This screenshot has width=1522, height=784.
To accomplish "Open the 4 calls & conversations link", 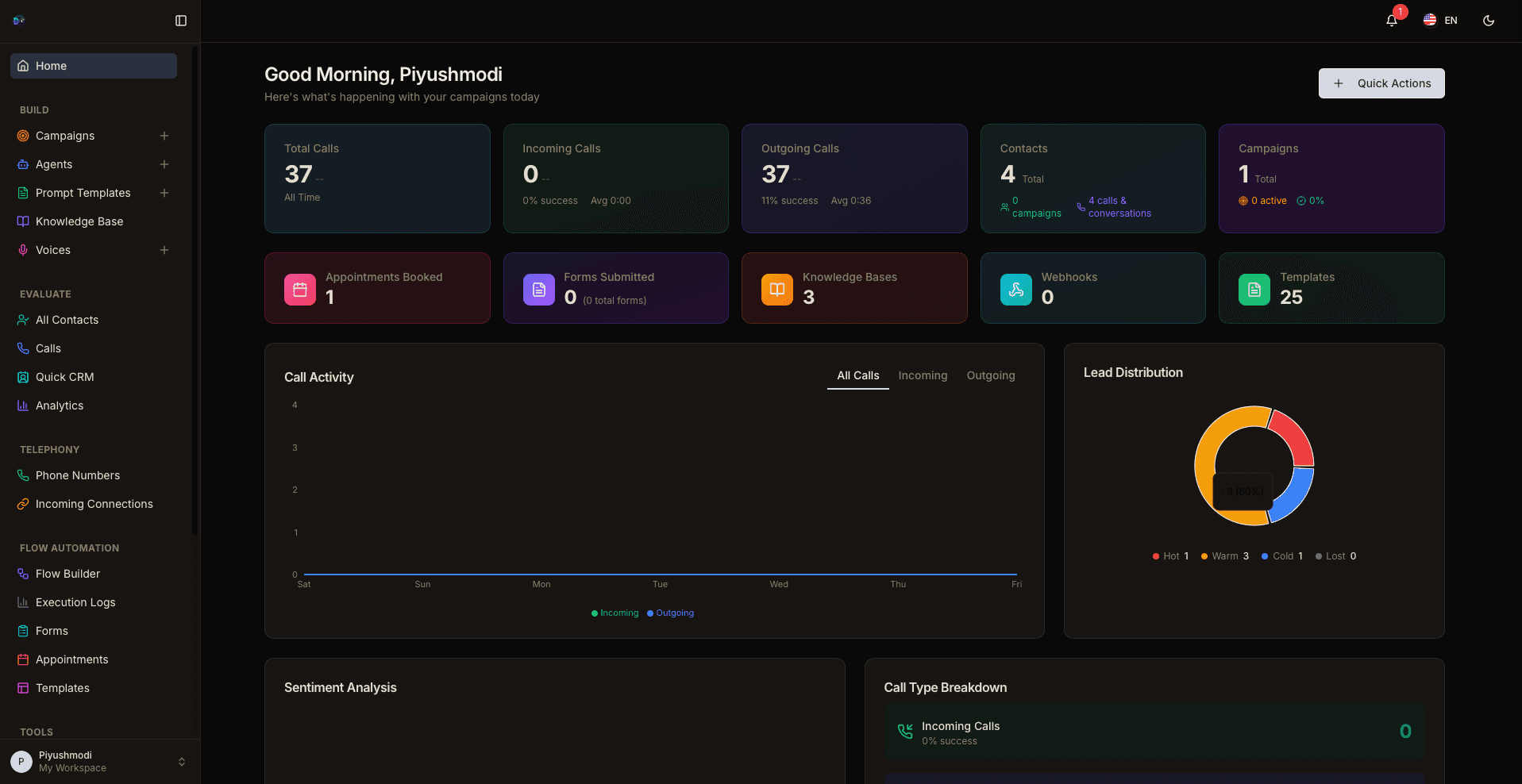I will [1119, 207].
